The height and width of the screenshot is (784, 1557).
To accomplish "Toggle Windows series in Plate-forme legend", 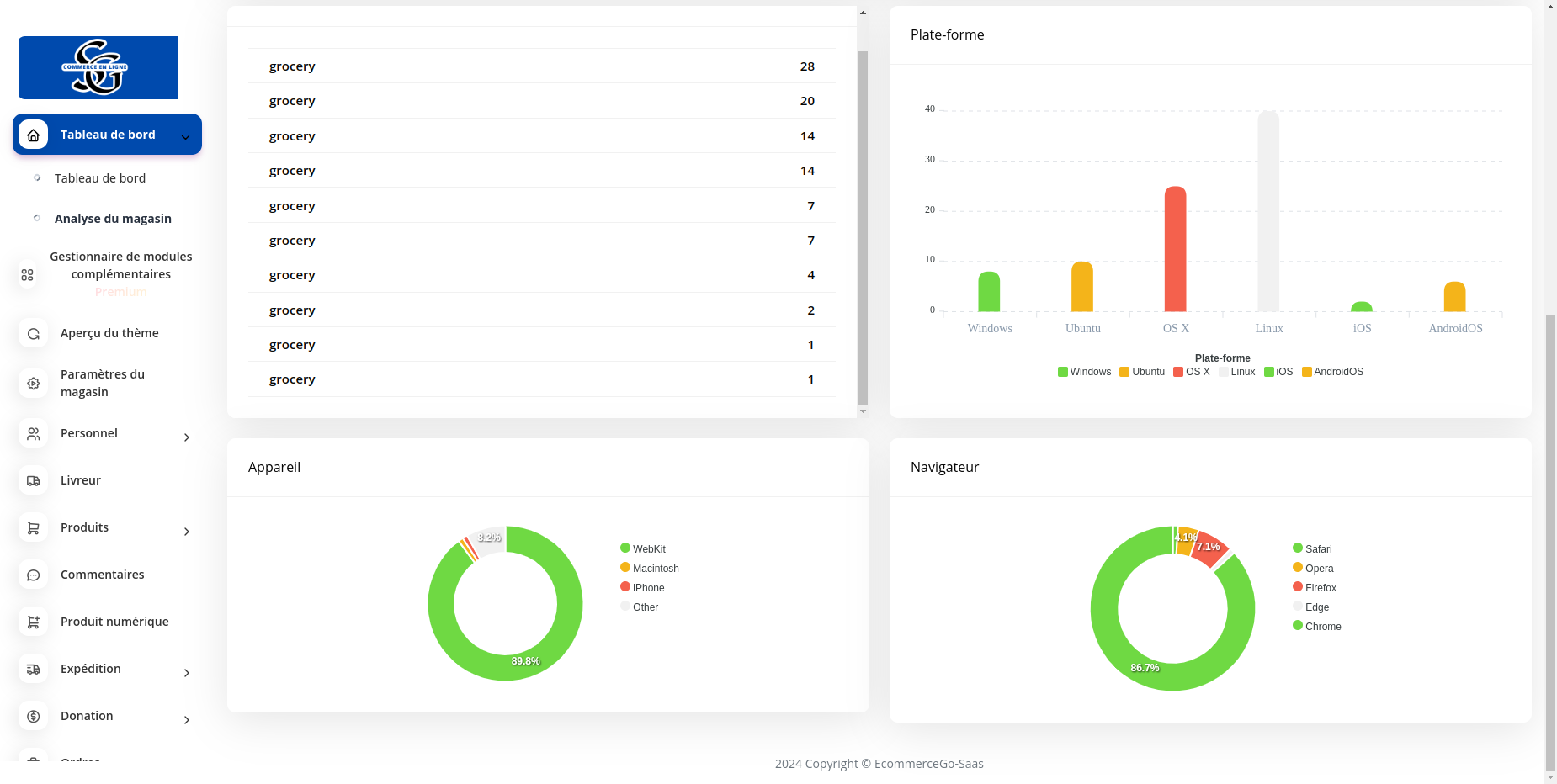I will (x=1084, y=372).
